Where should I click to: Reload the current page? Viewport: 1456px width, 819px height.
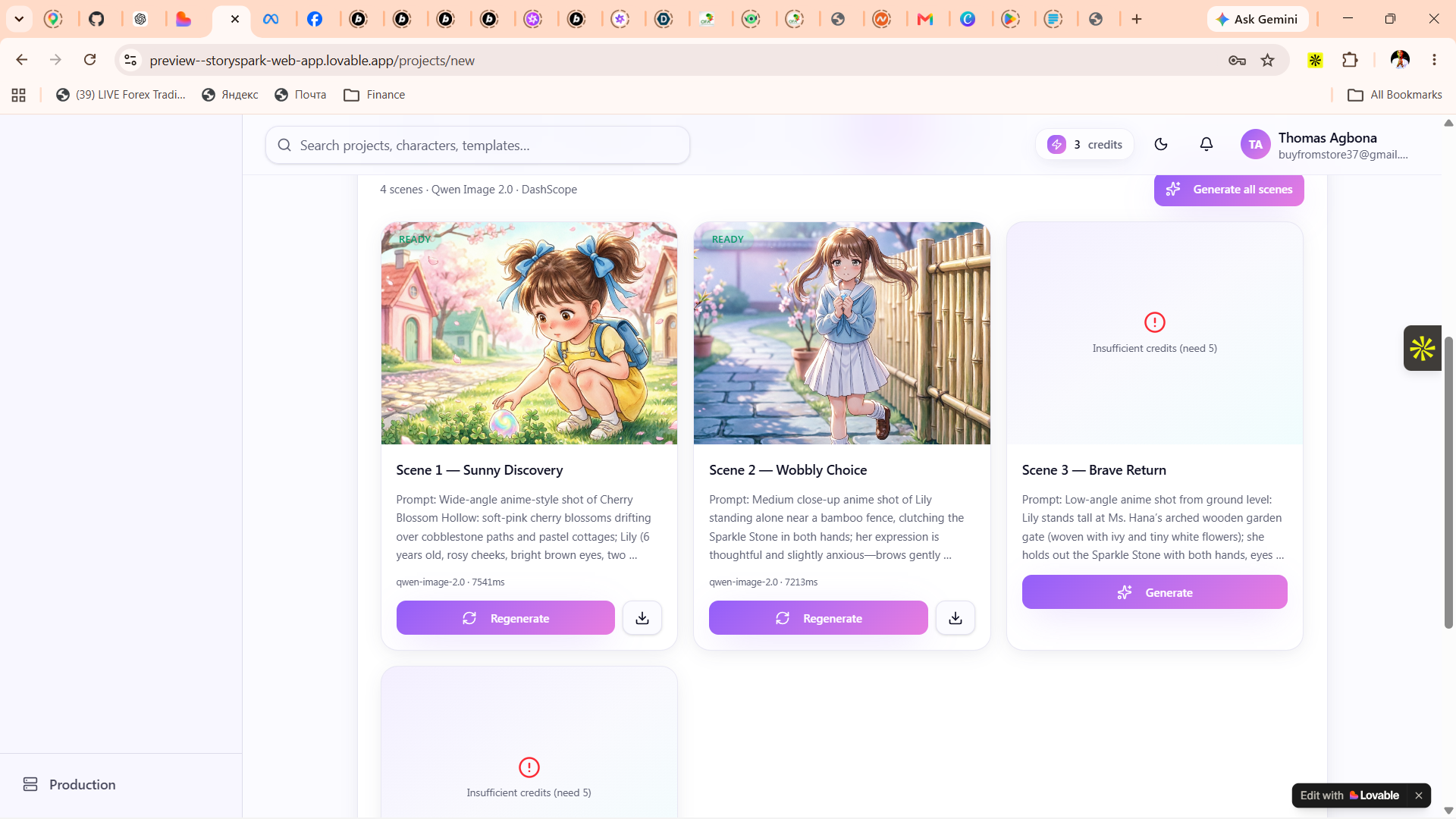coord(89,60)
